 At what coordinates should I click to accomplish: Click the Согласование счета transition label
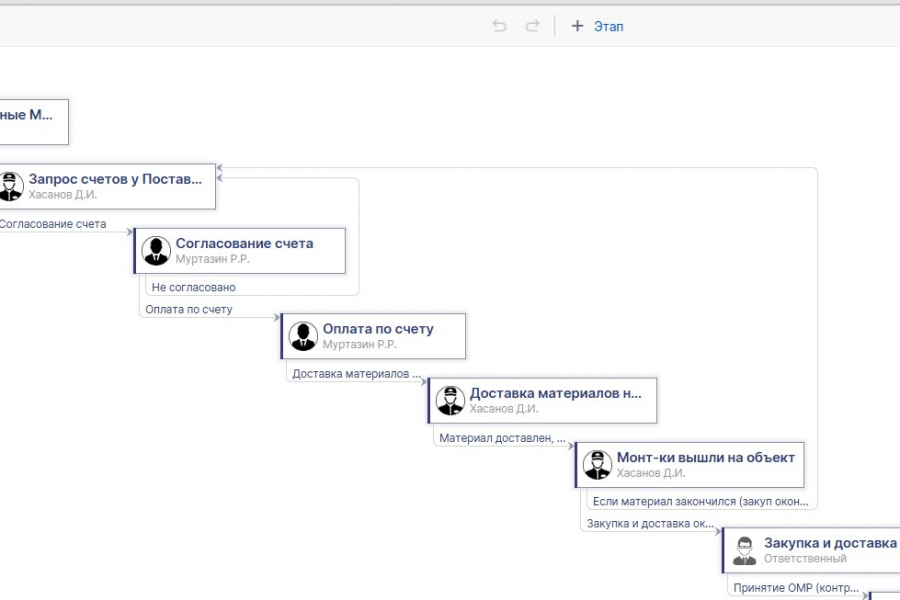(x=52, y=224)
